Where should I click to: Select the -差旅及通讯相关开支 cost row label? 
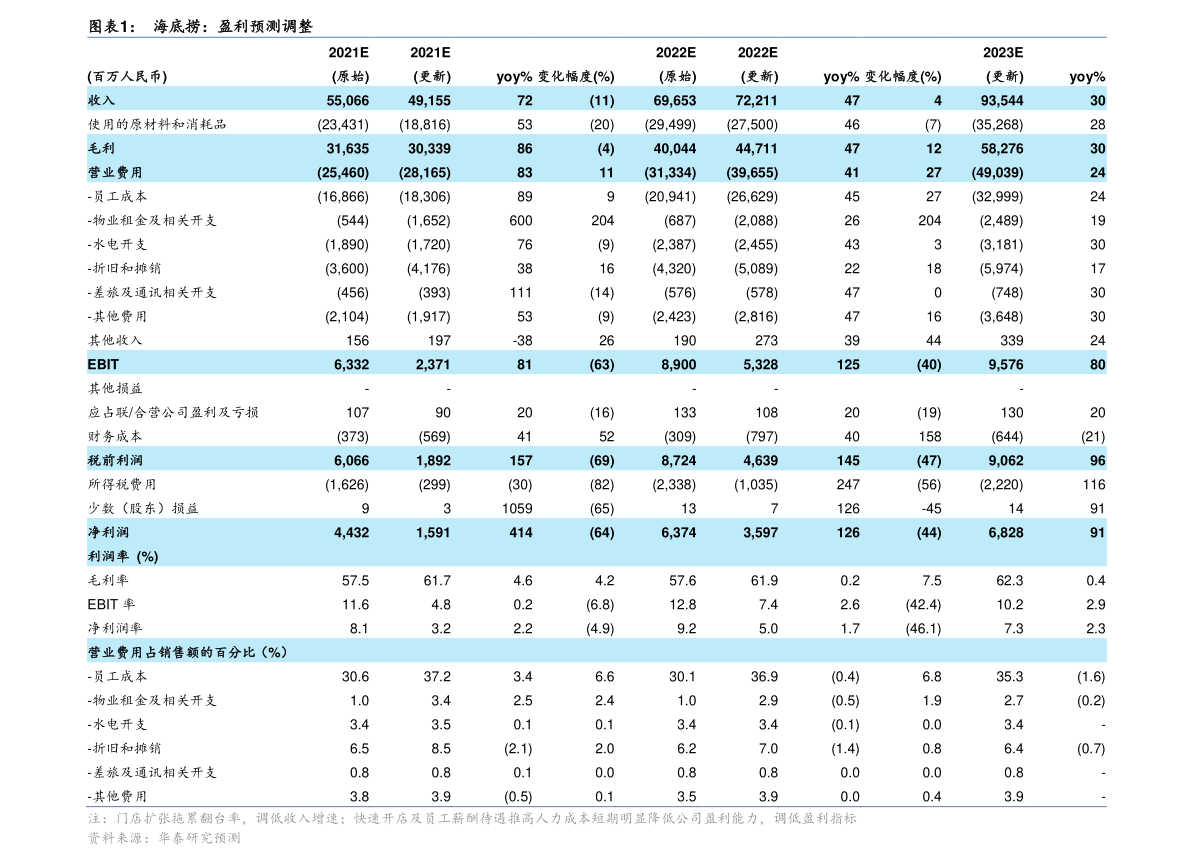(152, 292)
